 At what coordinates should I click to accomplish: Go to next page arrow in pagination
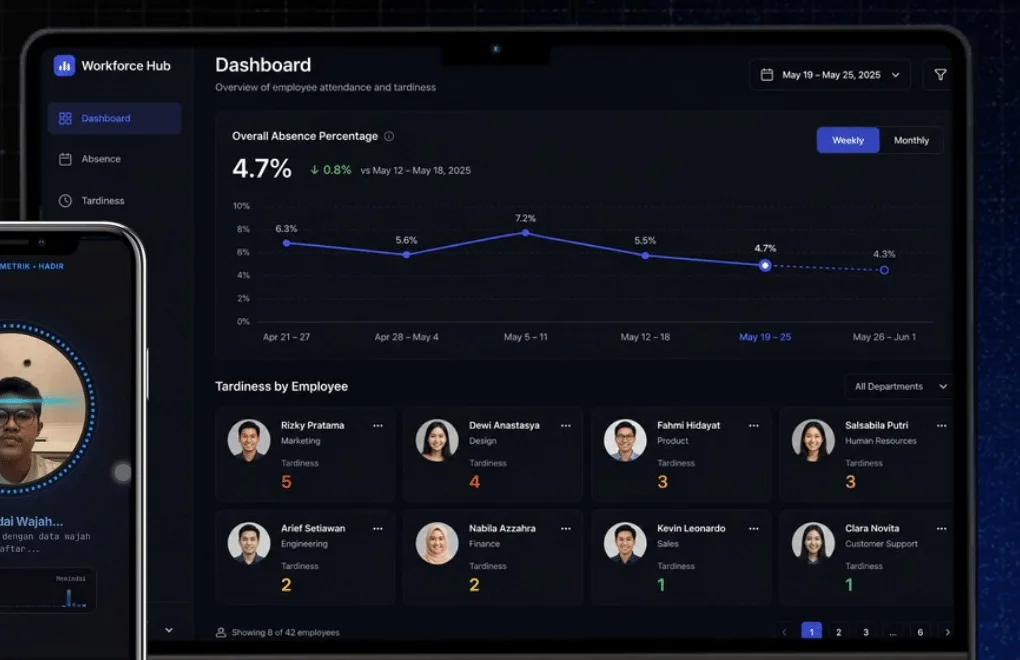tap(947, 632)
